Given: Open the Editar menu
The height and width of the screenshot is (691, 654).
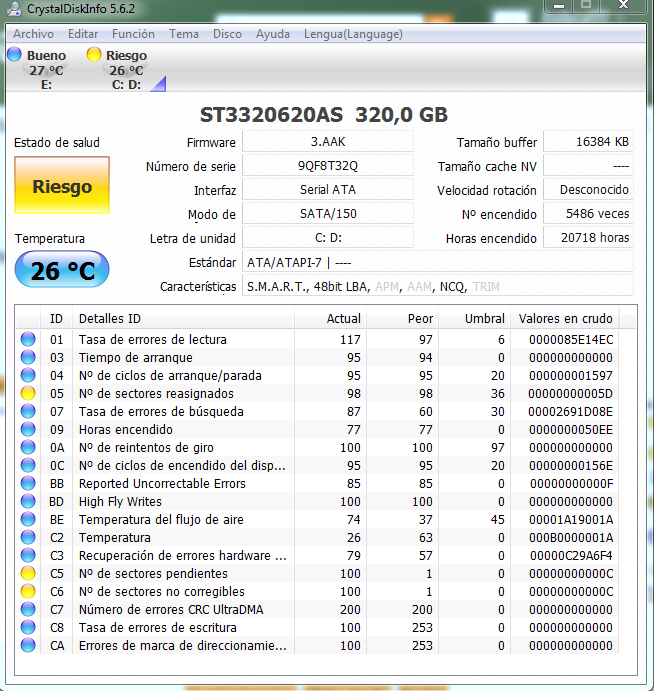Looking at the screenshot, I should 83,34.
